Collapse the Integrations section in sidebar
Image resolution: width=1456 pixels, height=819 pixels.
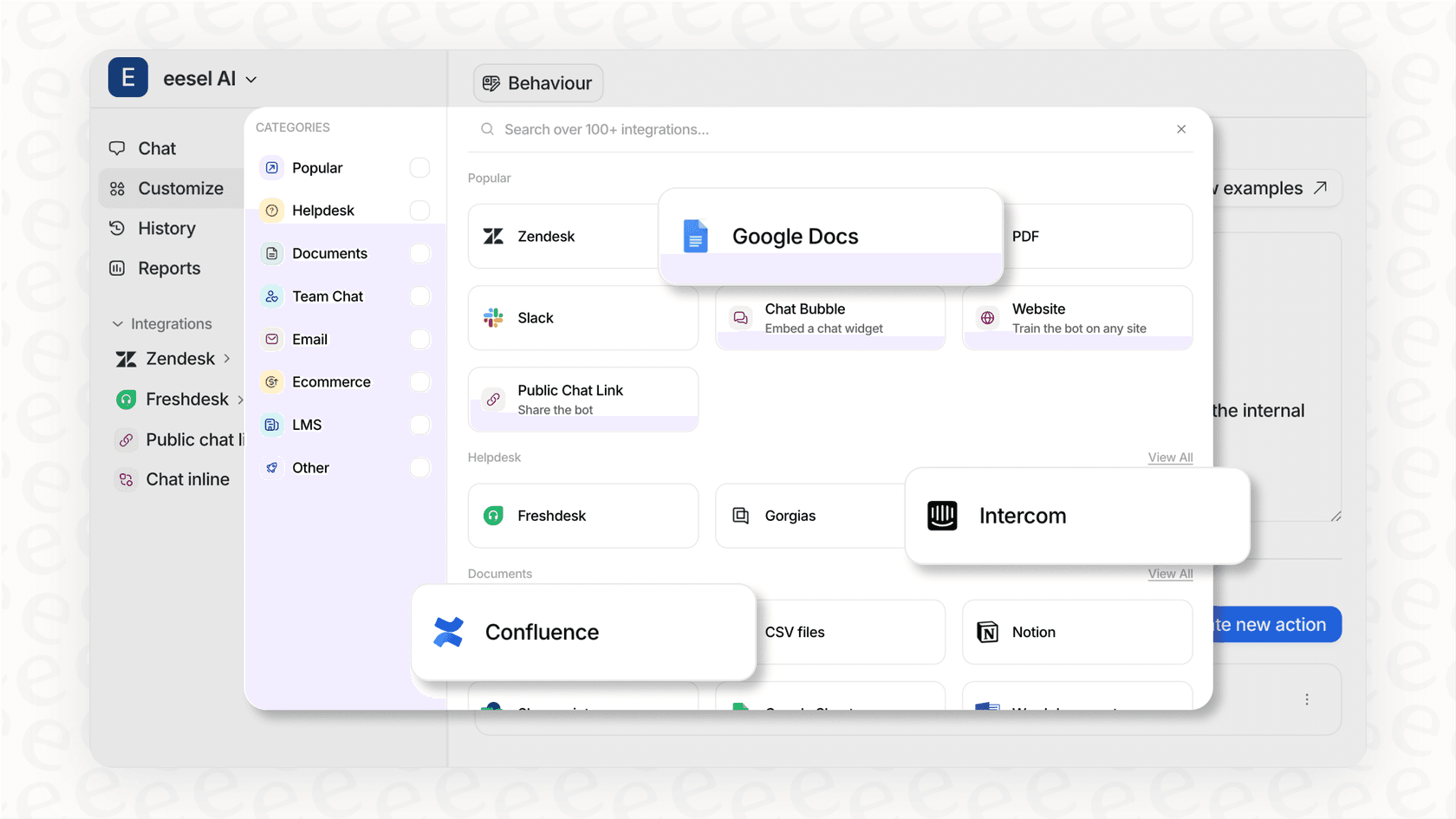point(118,323)
